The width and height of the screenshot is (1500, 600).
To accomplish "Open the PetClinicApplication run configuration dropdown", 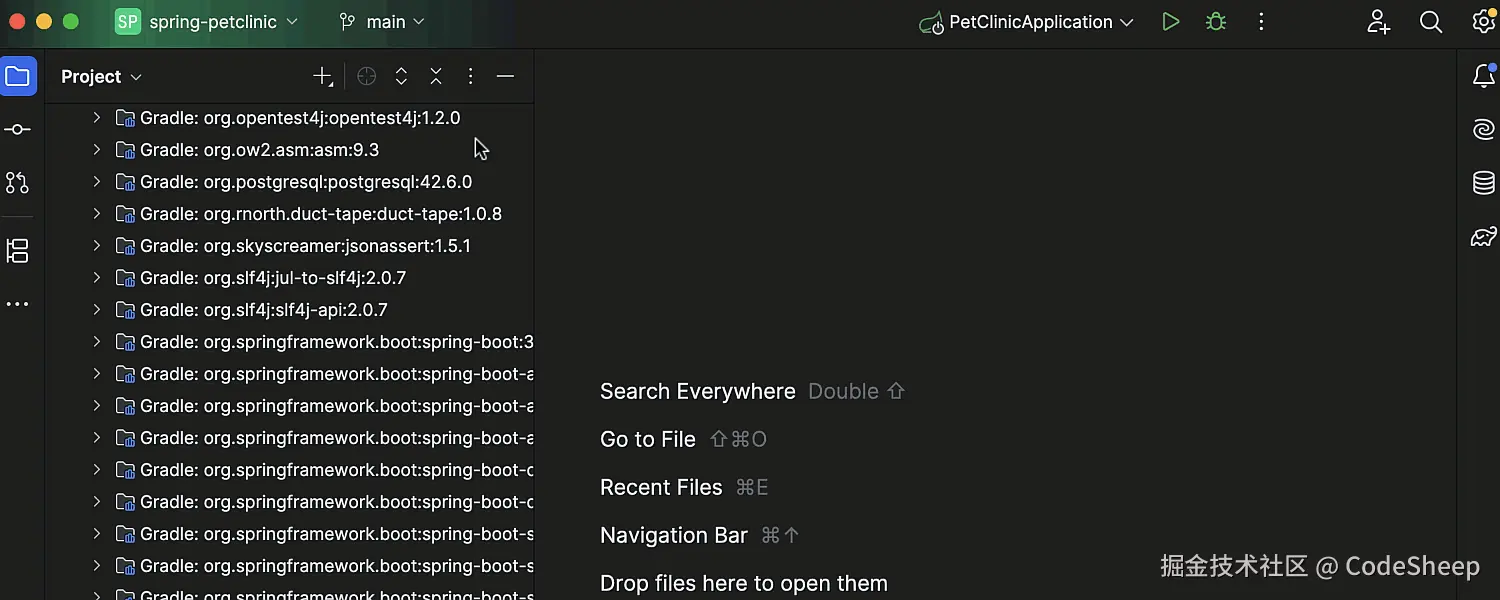I will coord(1028,22).
